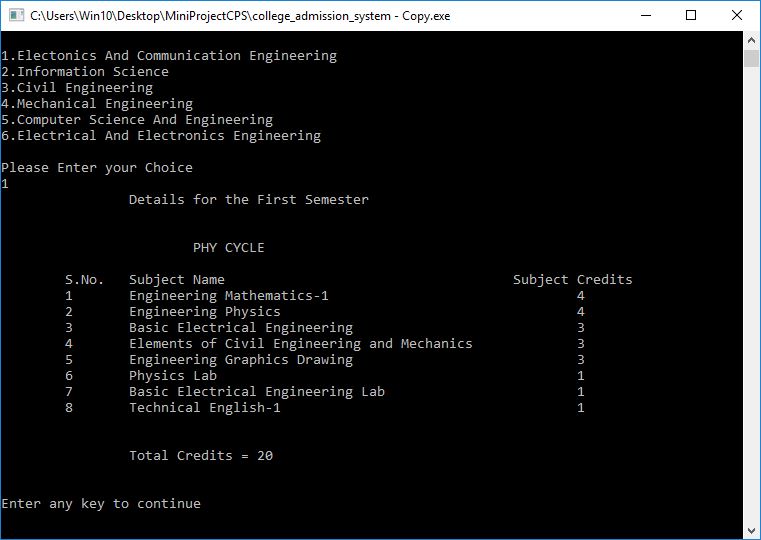The height and width of the screenshot is (540, 761).
Task: Click the vertical scrollbar thumb
Action: coord(752,58)
